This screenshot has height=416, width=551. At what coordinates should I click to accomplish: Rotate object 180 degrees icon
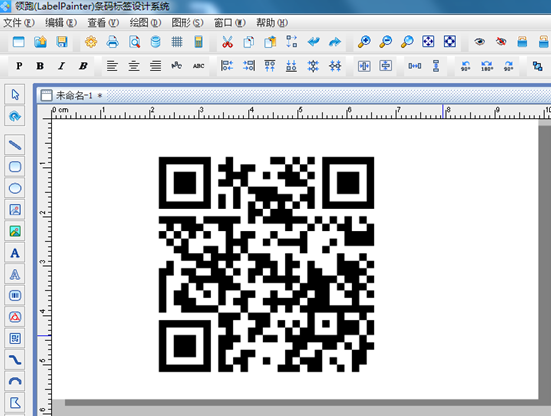pyautogui.click(x=487, y=66)
